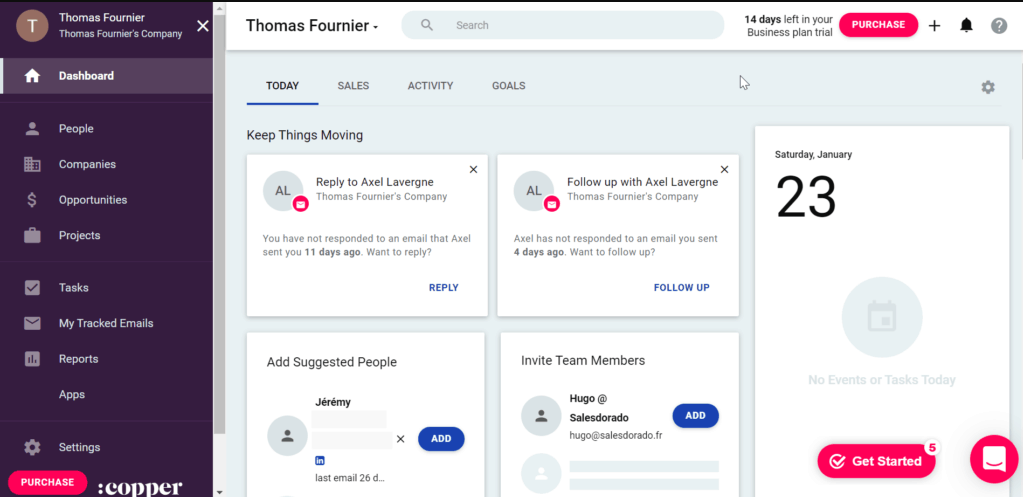Click the Reports chart icon

pos(32,359)
